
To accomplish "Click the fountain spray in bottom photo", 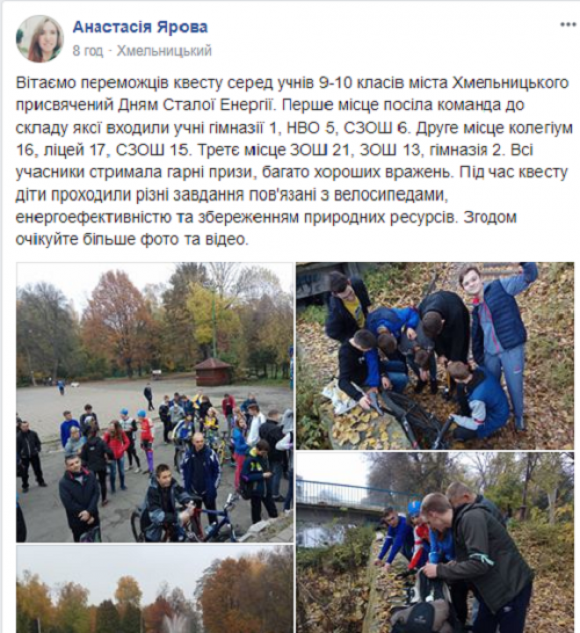I will (x=174, y=624).
